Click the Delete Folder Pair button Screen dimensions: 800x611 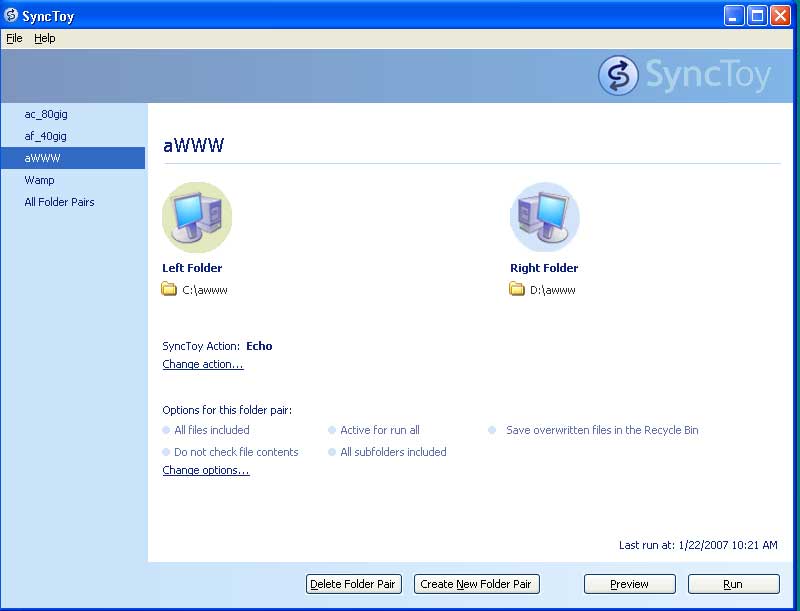point(354,584)
